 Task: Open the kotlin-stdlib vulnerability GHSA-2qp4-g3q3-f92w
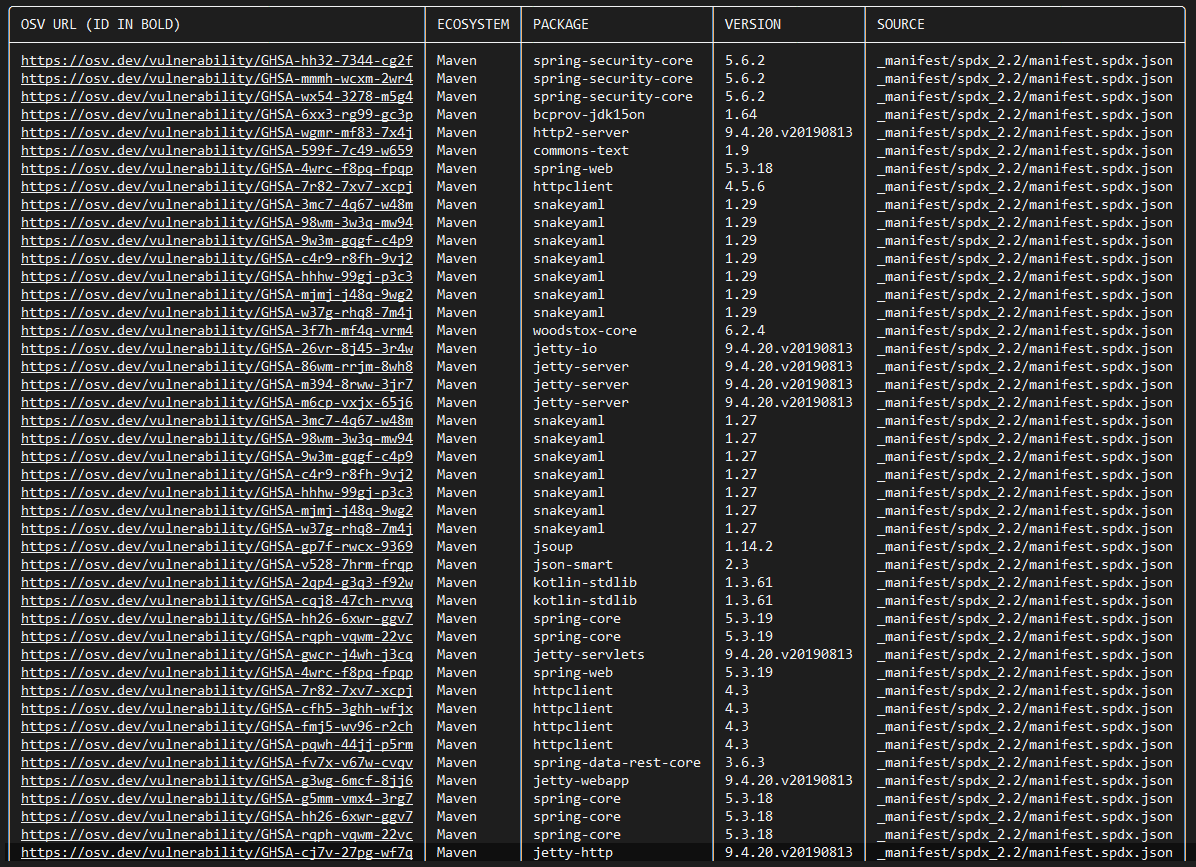point(218,582)
